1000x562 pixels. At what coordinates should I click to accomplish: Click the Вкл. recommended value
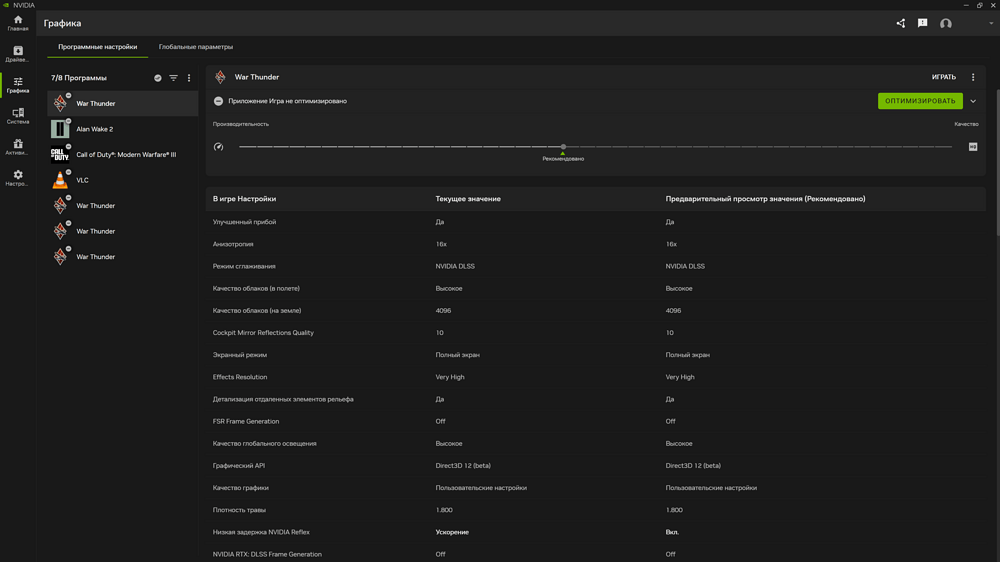pos(672,532)
